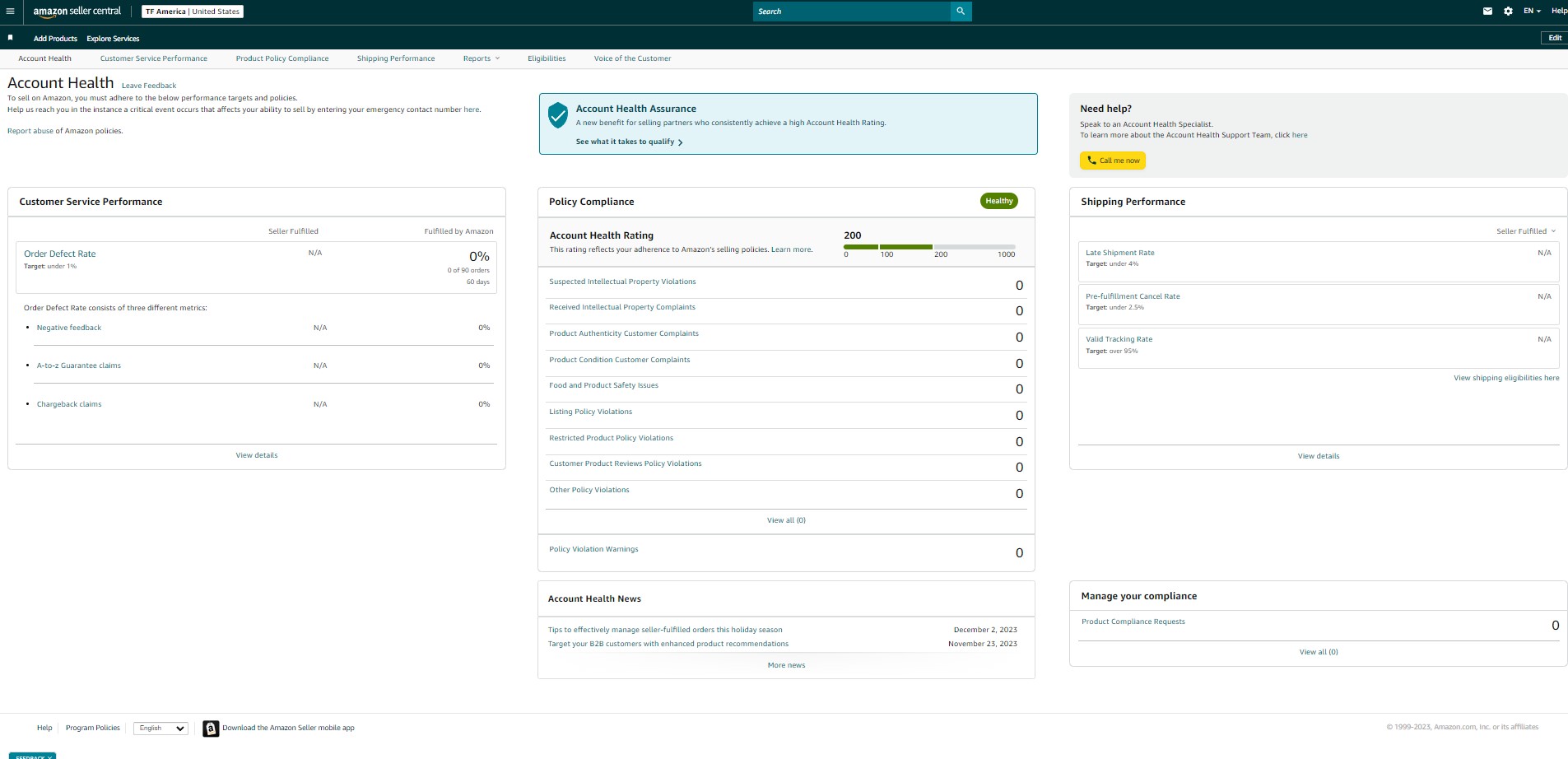Open the settings gear icon
Image resolution: width=1568 pixels, height=759 pixels.
pyautogui.click(x=1508, y=12)
